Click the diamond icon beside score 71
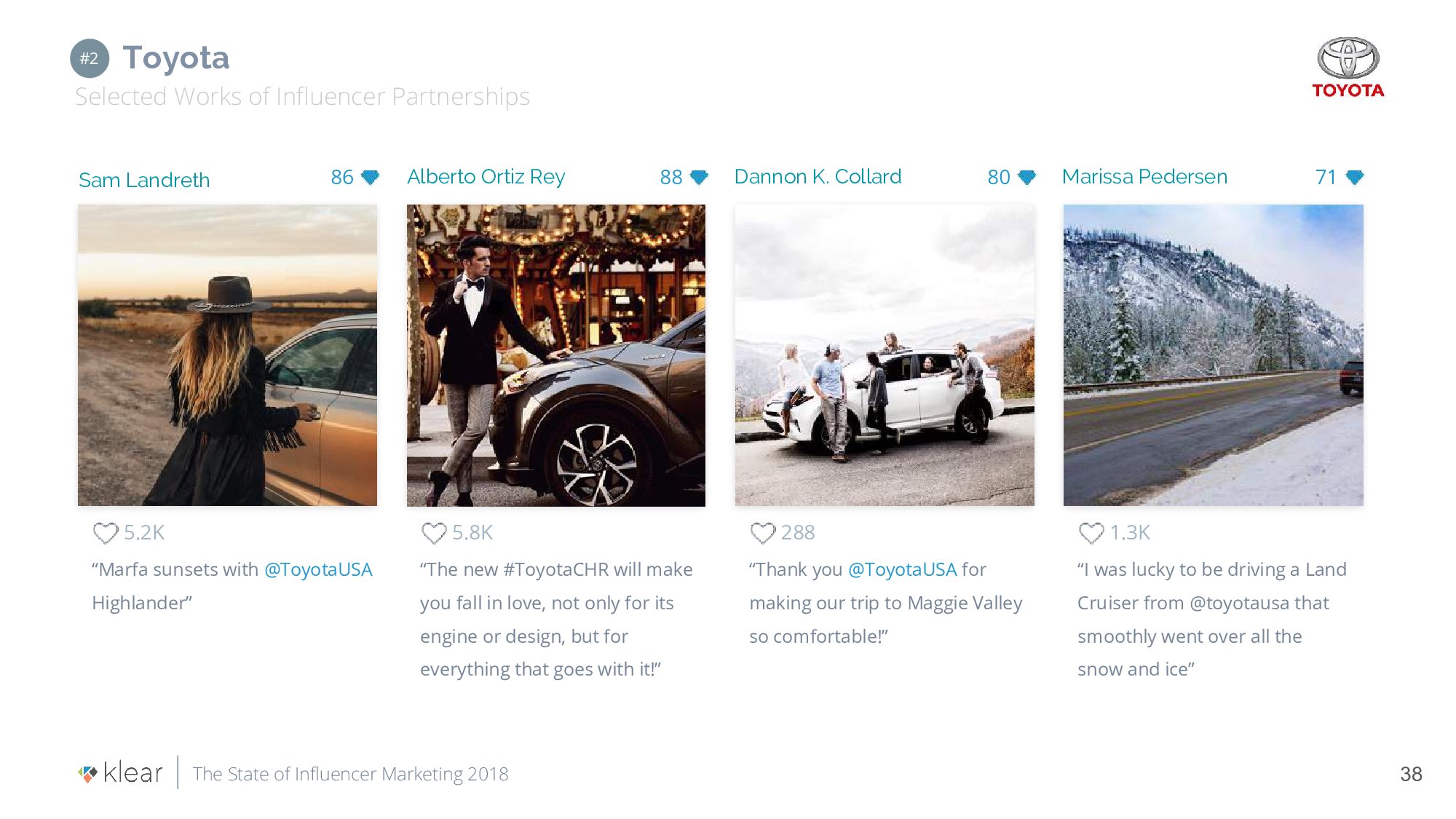This screenshot has height=819, width=1456. (1355, 177)
